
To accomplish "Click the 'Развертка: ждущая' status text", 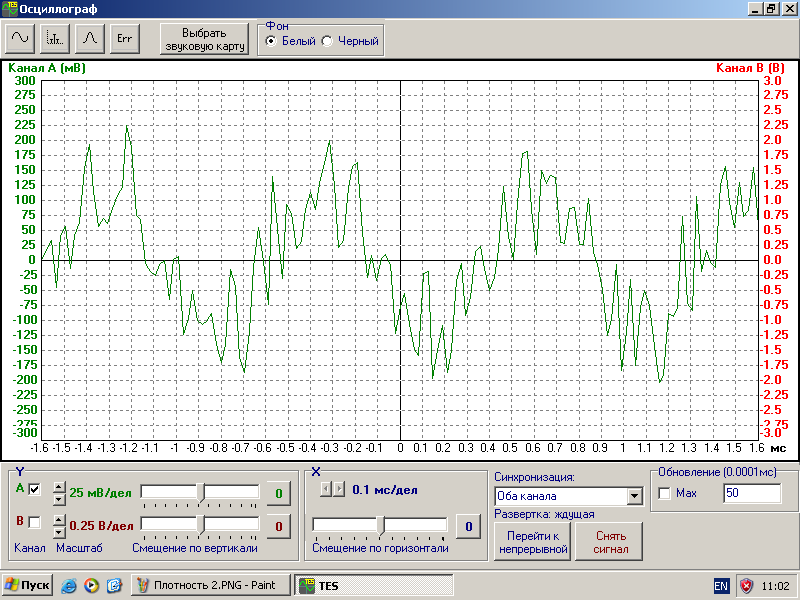I will point(544,514).
